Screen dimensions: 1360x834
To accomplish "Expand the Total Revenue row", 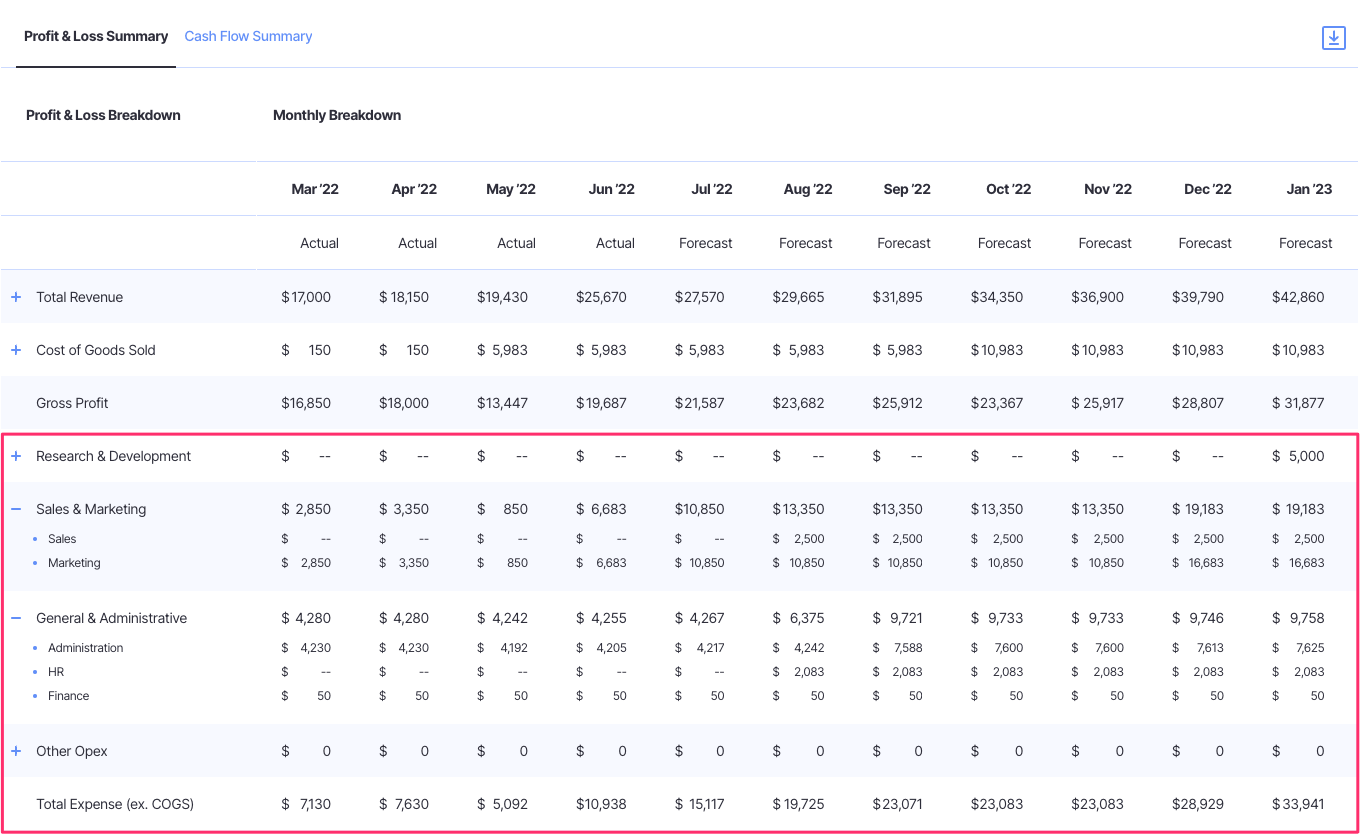I will [x=15, y=296].
